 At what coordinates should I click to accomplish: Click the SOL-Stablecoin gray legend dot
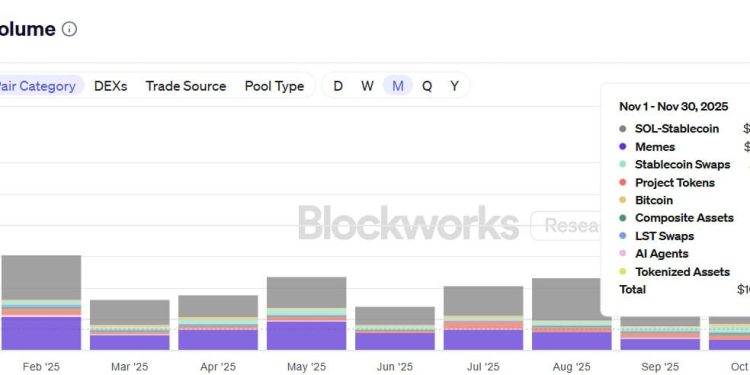tap(622, 129)
